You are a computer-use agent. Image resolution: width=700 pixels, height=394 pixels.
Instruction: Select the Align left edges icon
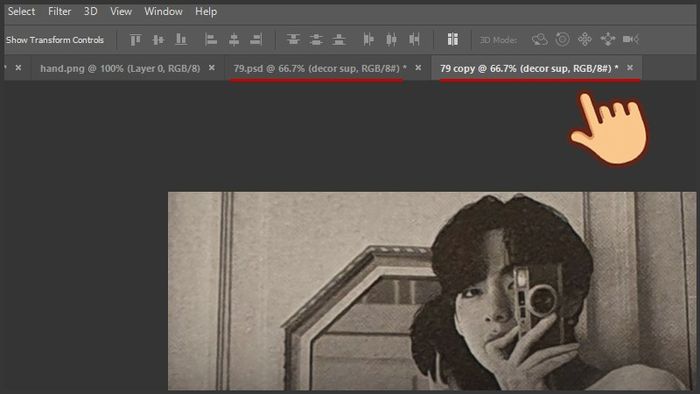coord(211,40)
